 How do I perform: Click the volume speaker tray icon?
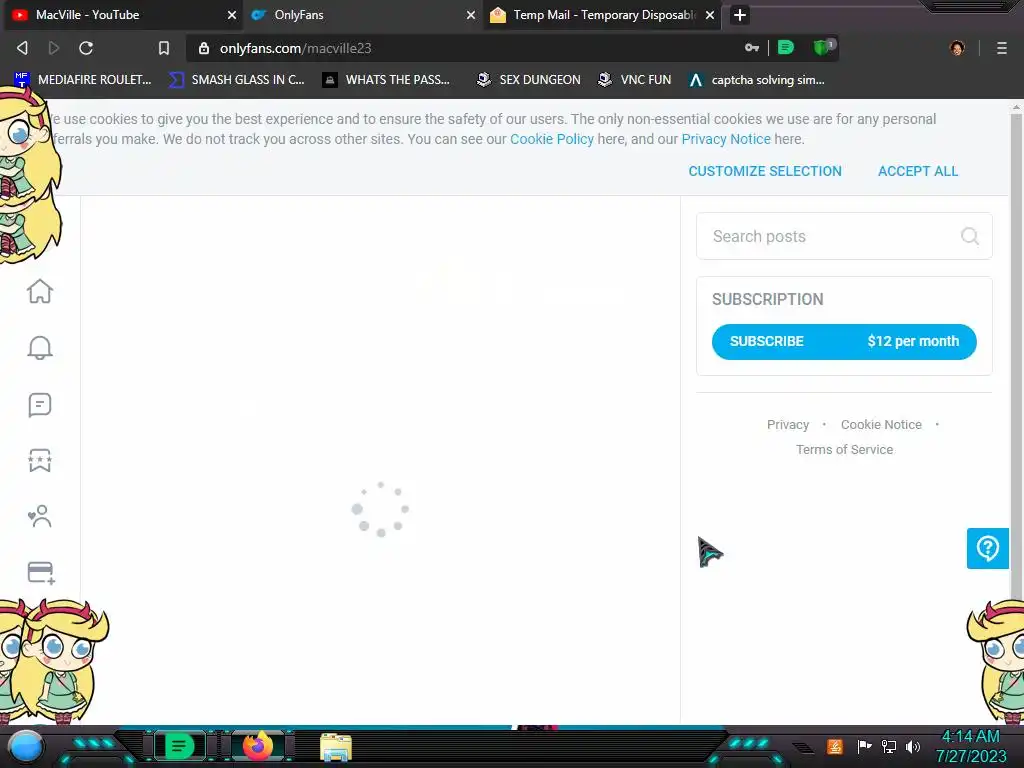coord(913,746)
